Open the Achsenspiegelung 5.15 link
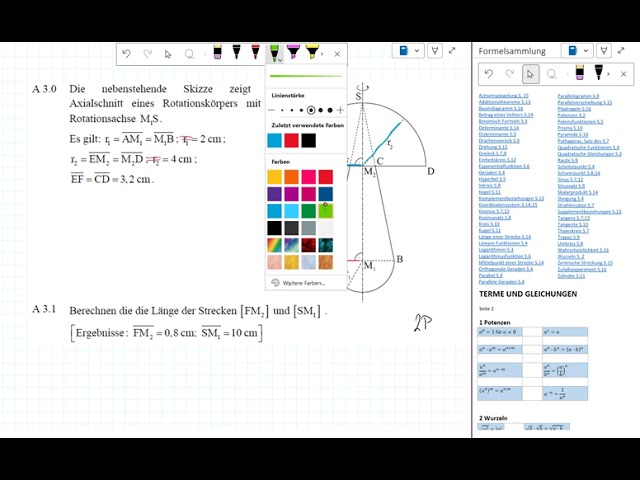This screenshot has width=640, height=480. tap(503, 96)
